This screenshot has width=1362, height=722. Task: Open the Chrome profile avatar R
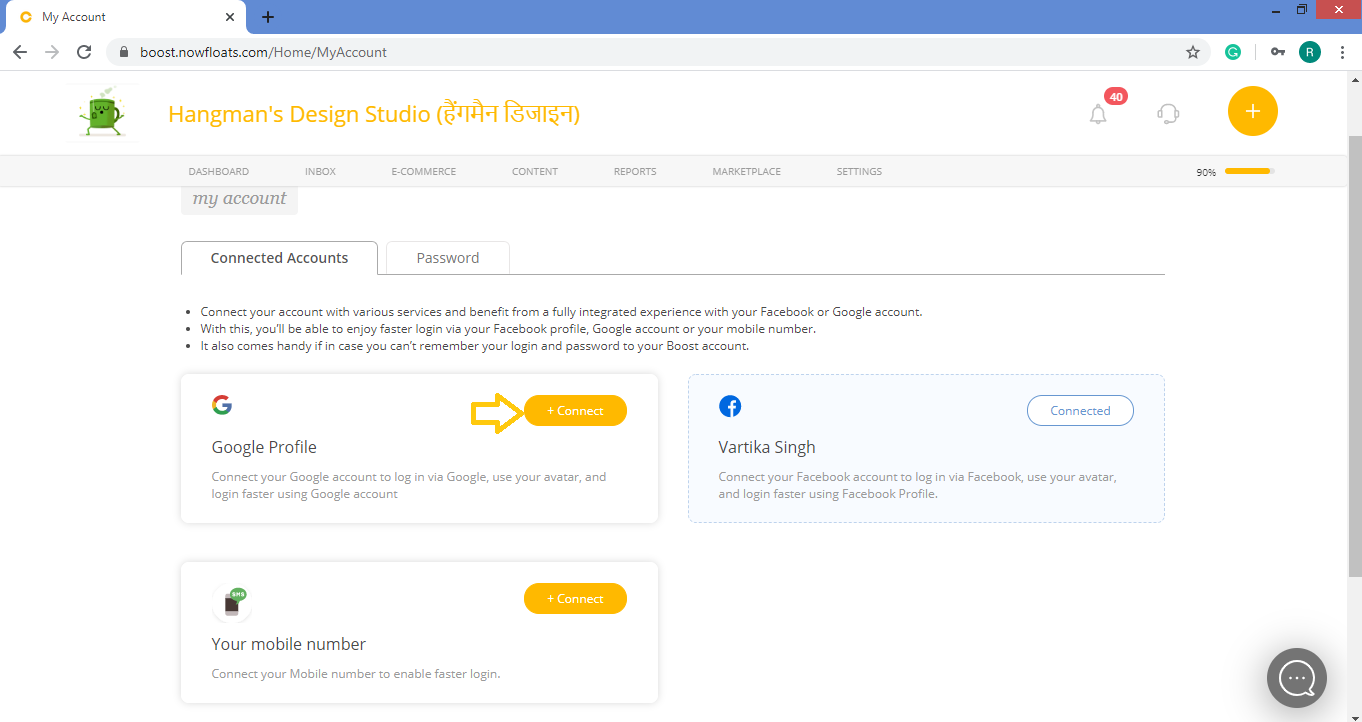1309,52
